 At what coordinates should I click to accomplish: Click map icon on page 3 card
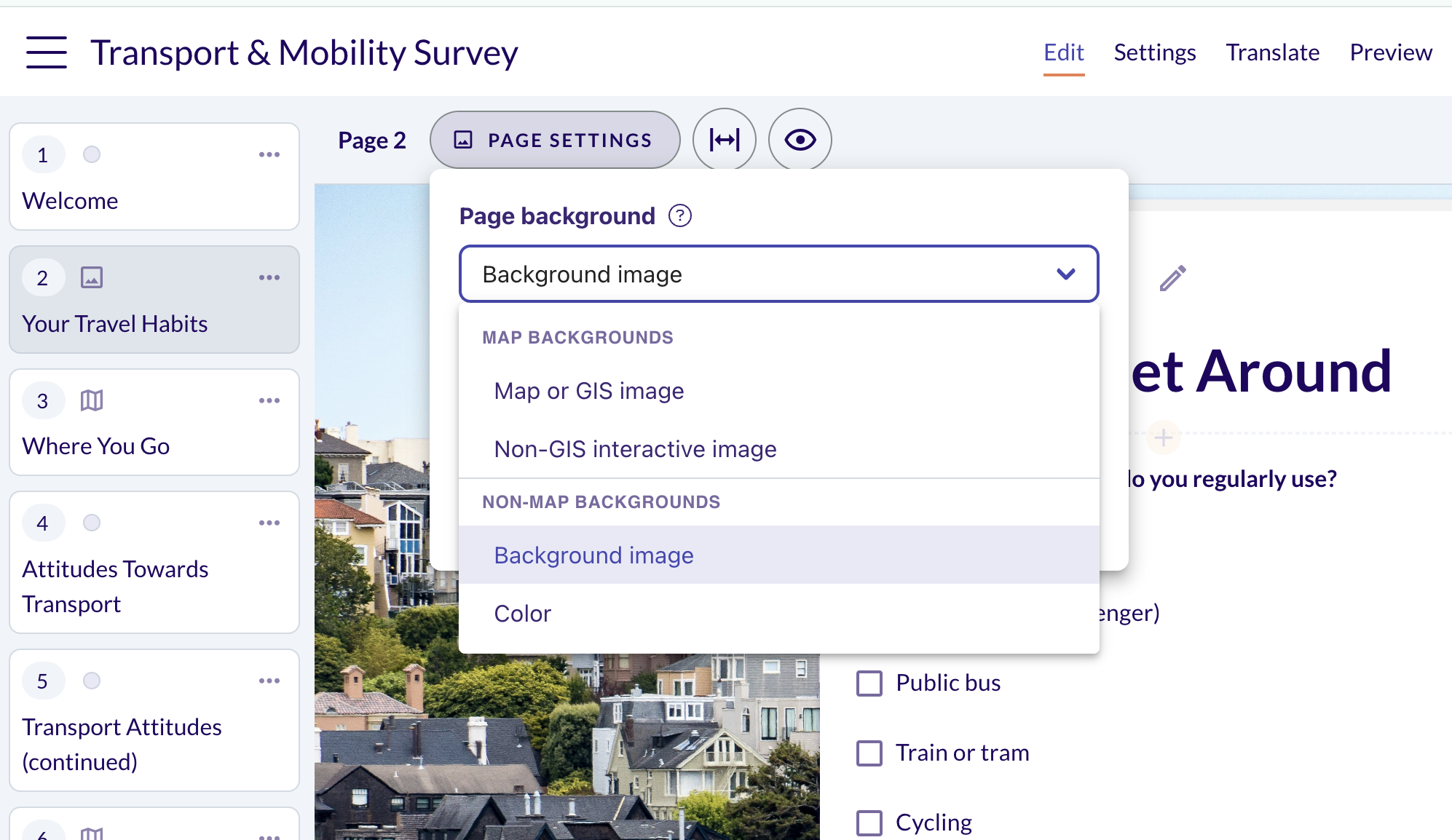(x=92, y=400)
